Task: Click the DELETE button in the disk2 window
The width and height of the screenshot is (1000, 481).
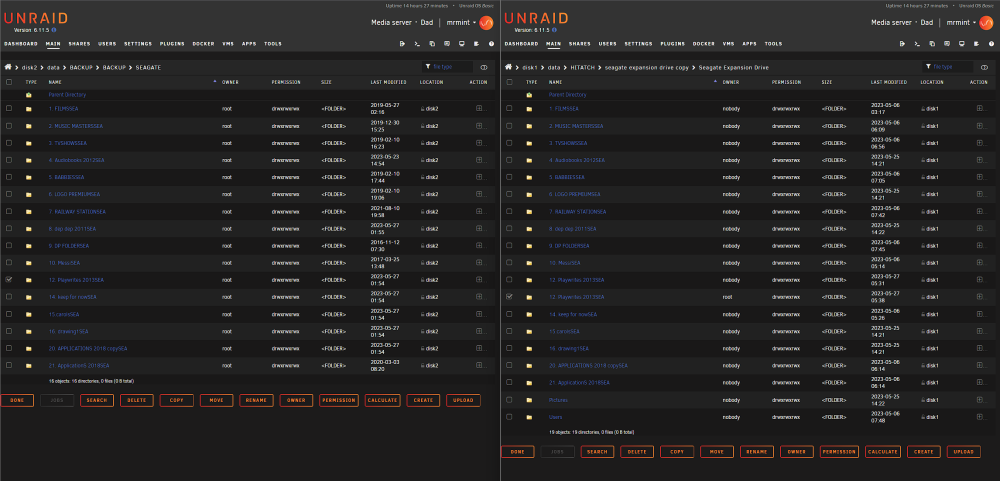Action: point(136,401)
